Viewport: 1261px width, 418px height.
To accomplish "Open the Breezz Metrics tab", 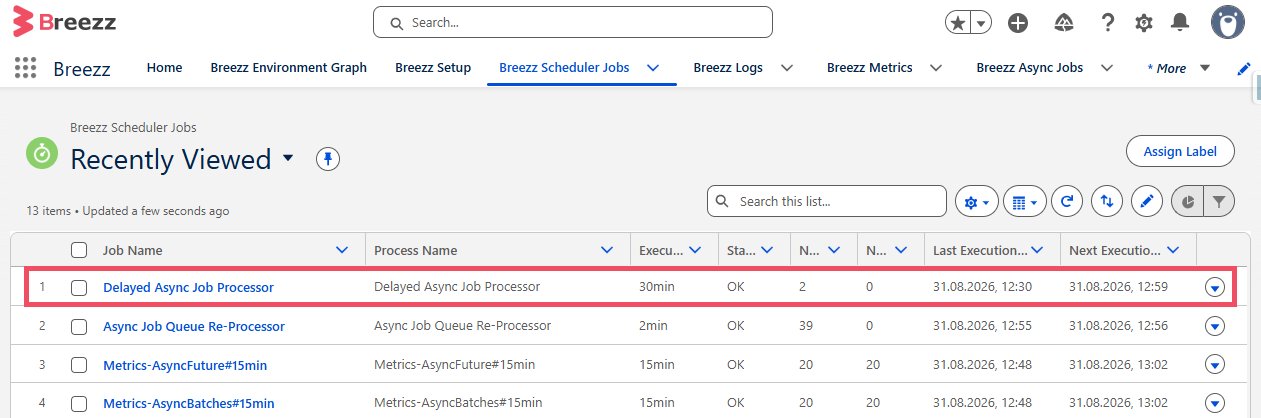I will (869, 68).
